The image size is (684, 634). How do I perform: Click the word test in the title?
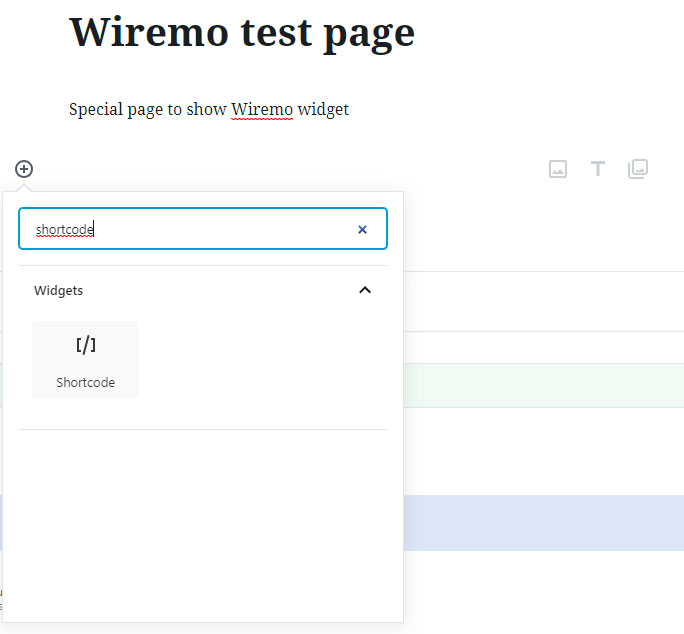(277, 32)
